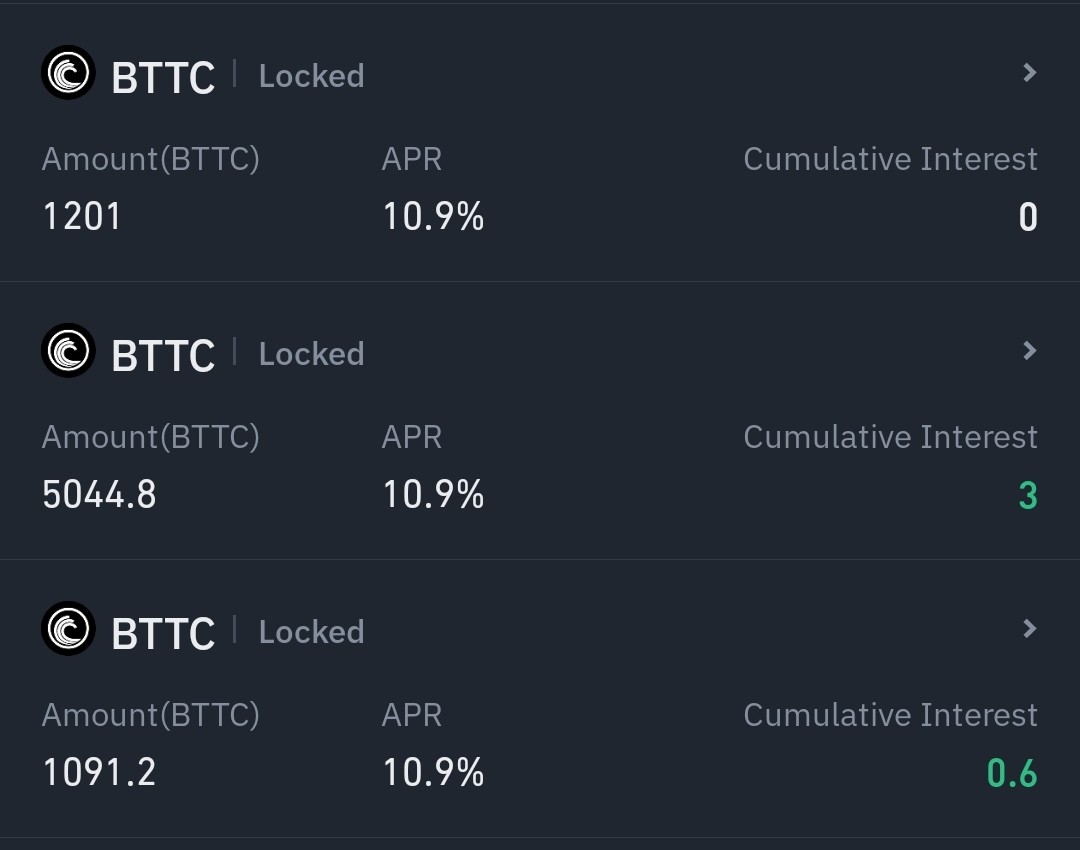Viewport: 1080px width, 850px height.
Task: Click the BTTC coin icon for 5044.8 entry
Action: pyautogui.click(x=68, y=351)
